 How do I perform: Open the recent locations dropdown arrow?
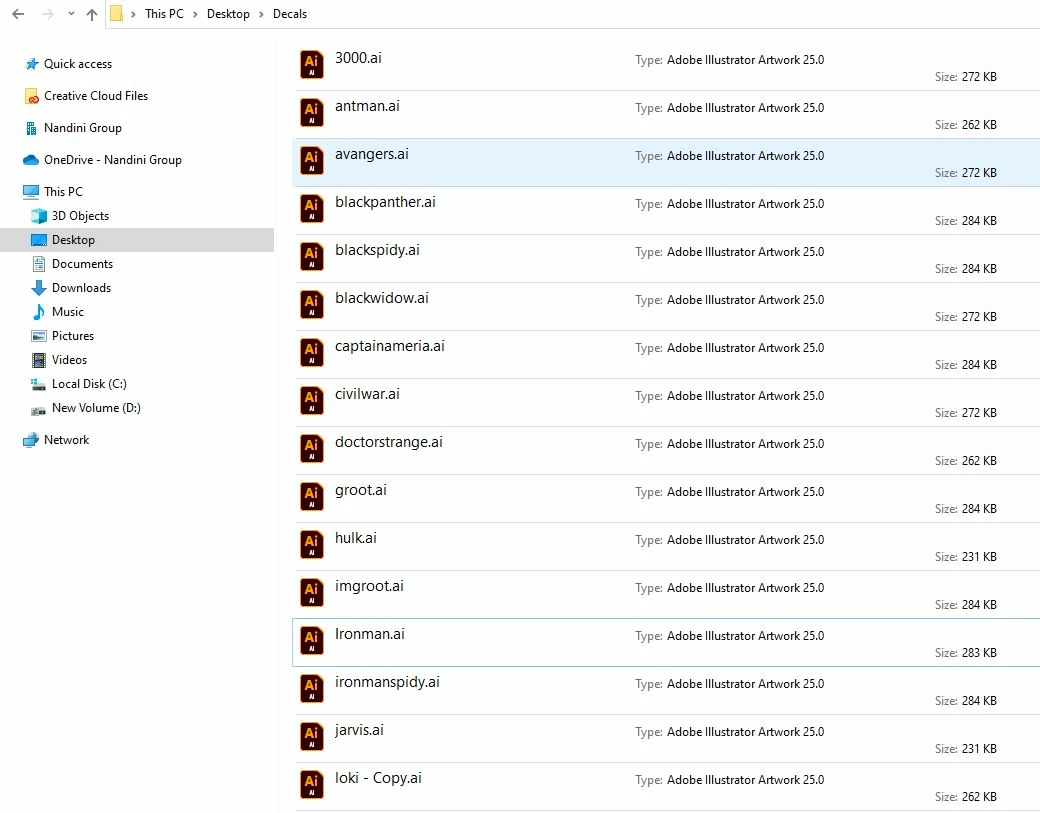tap(71, 14)
